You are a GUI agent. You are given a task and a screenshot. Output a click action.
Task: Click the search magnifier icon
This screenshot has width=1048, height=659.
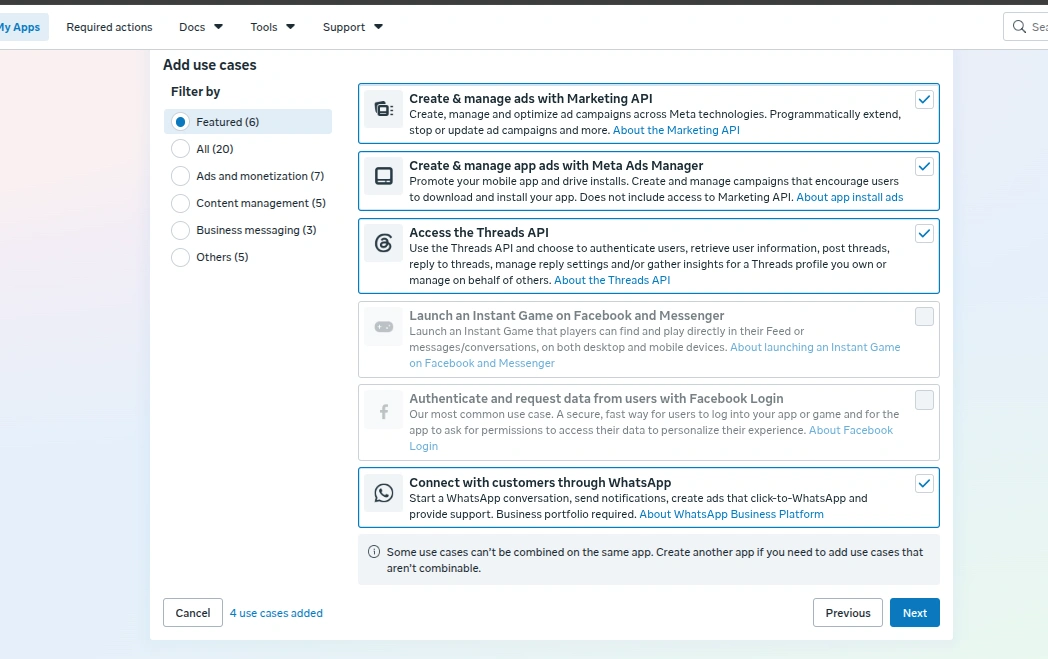(x=1019, y=27)
